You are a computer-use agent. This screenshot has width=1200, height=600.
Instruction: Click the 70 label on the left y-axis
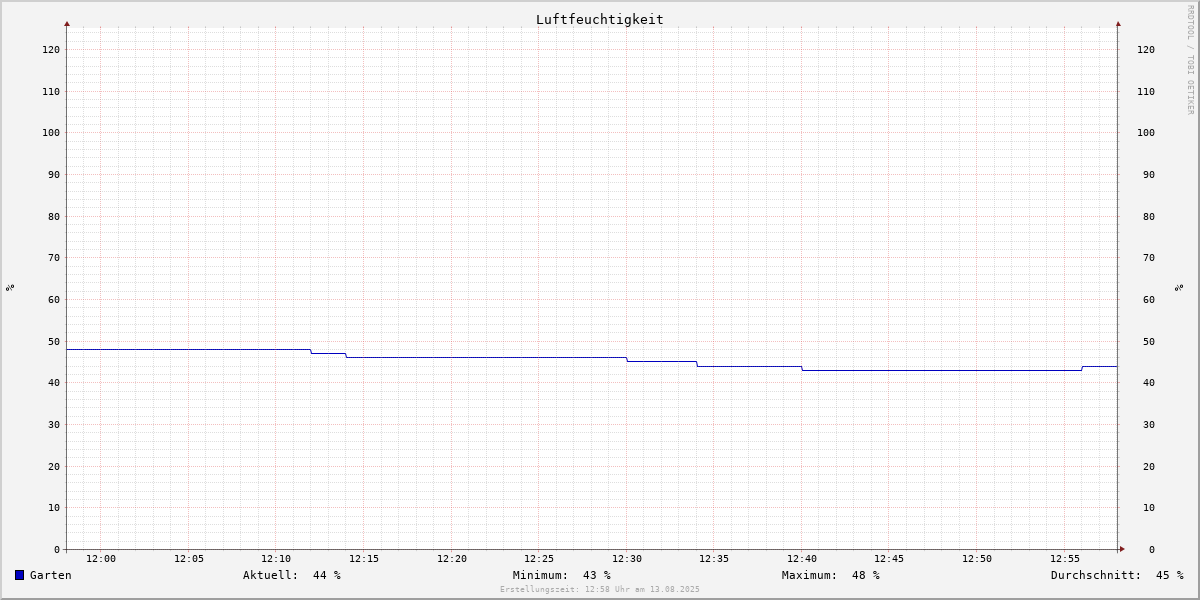55,257
